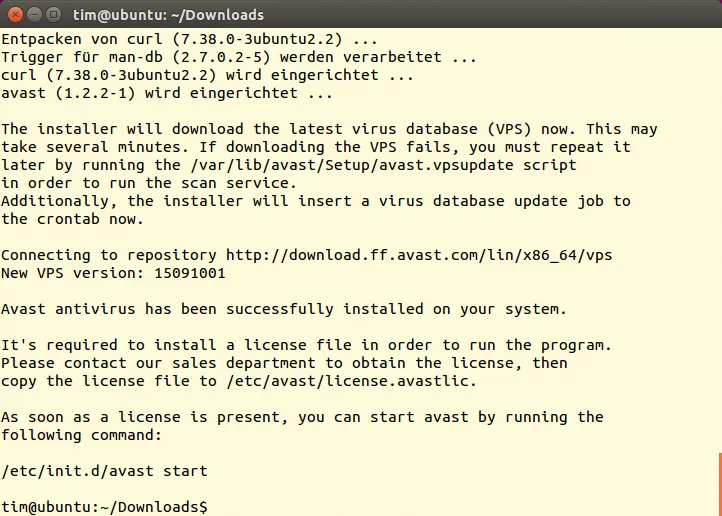Click the orange scrollbar thumb
The width and height of the screenshot is (722, 516).
pos(718,484)
